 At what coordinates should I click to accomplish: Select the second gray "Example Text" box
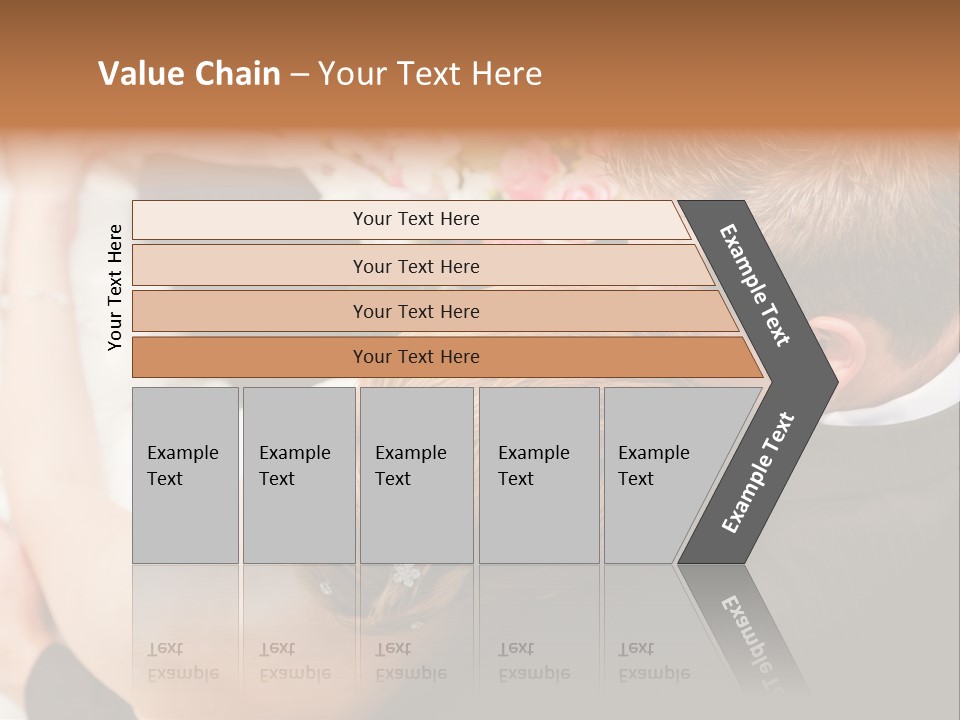[x=298, y=474]
